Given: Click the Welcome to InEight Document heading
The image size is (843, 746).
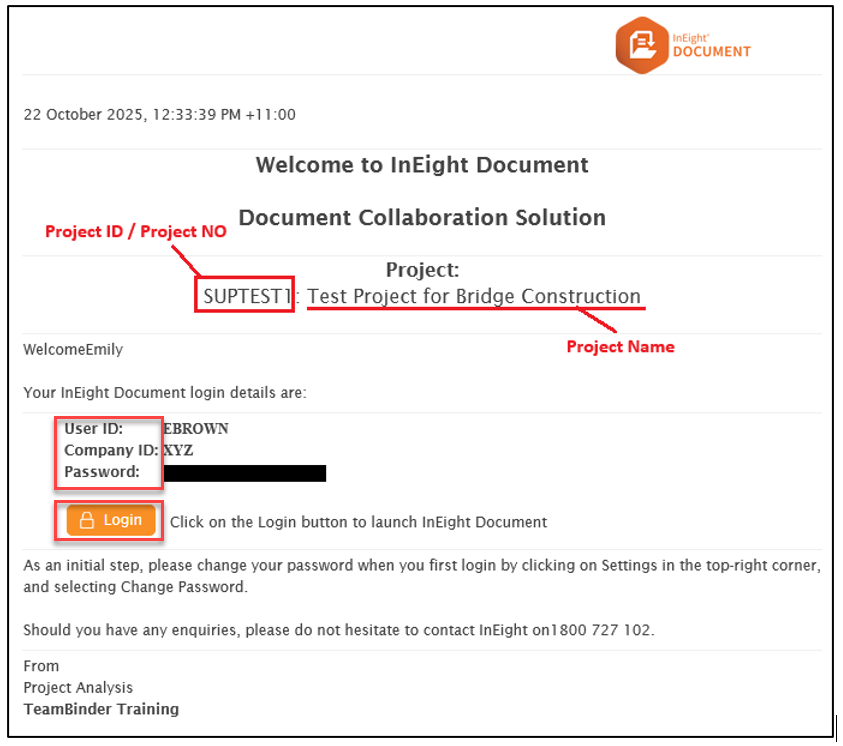Looking at the screenshot, I should pos(422,165).
